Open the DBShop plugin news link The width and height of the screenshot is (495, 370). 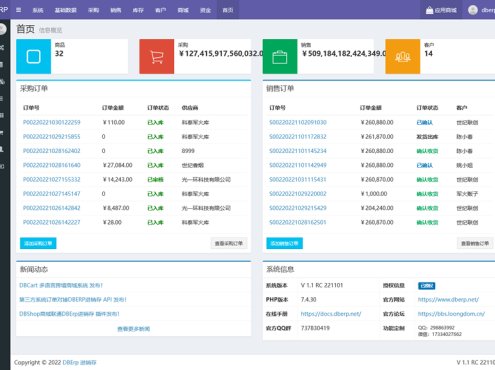(69, 314)
